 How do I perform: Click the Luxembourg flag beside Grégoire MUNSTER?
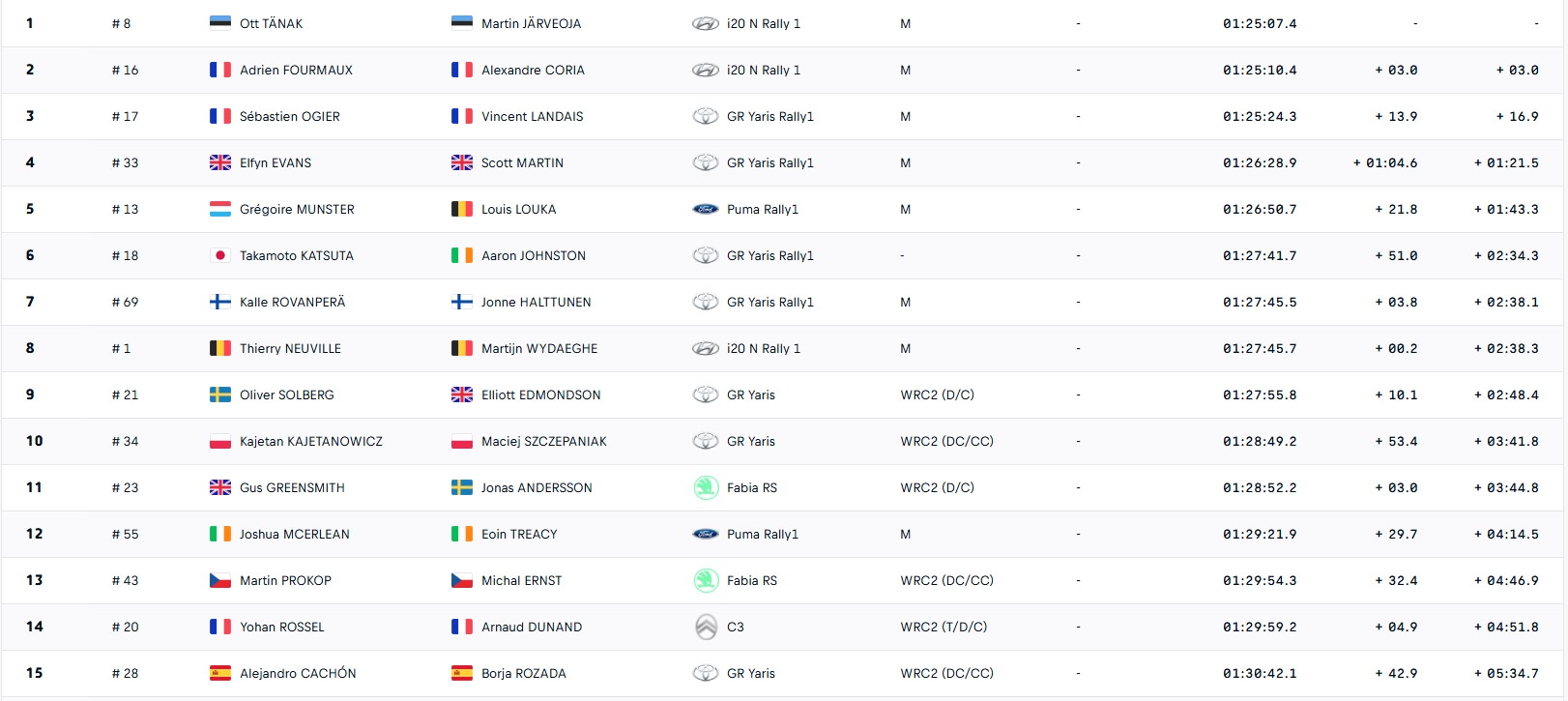pos(220,209)
